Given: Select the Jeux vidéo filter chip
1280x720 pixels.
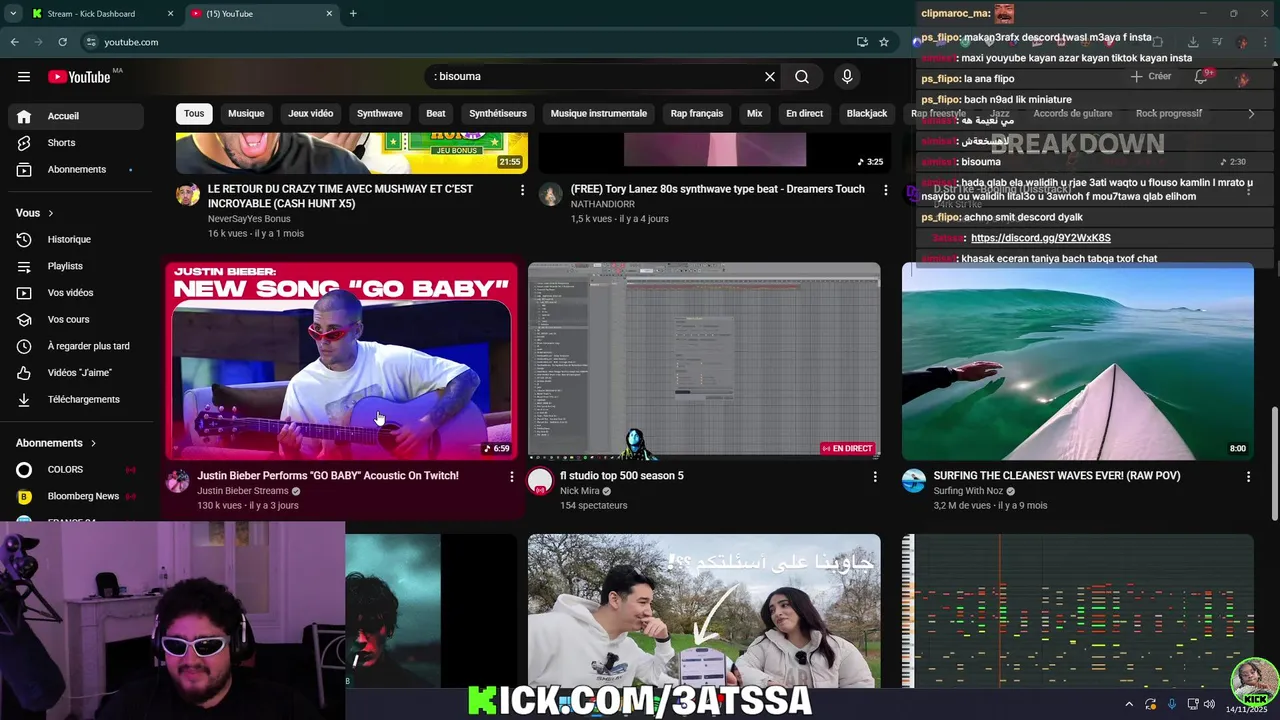Looking at the screenshot, I should click(311, 114).
